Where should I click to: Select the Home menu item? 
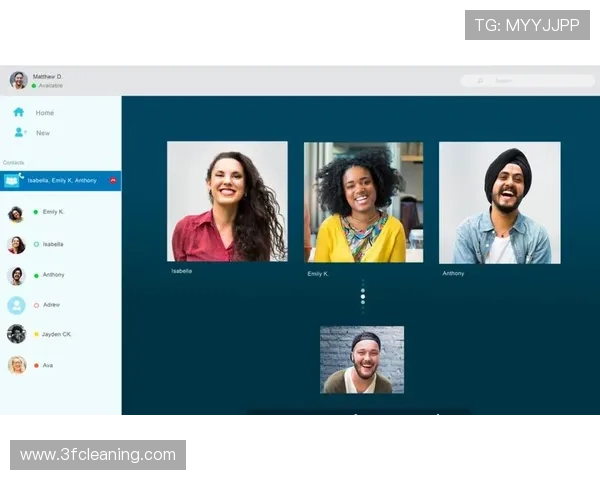[45, 113]
